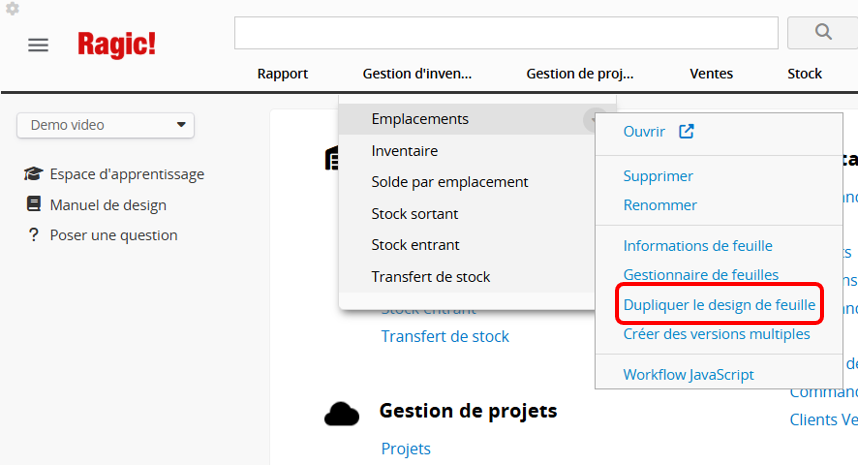Select Dupliquer le design de feuille

719,304
